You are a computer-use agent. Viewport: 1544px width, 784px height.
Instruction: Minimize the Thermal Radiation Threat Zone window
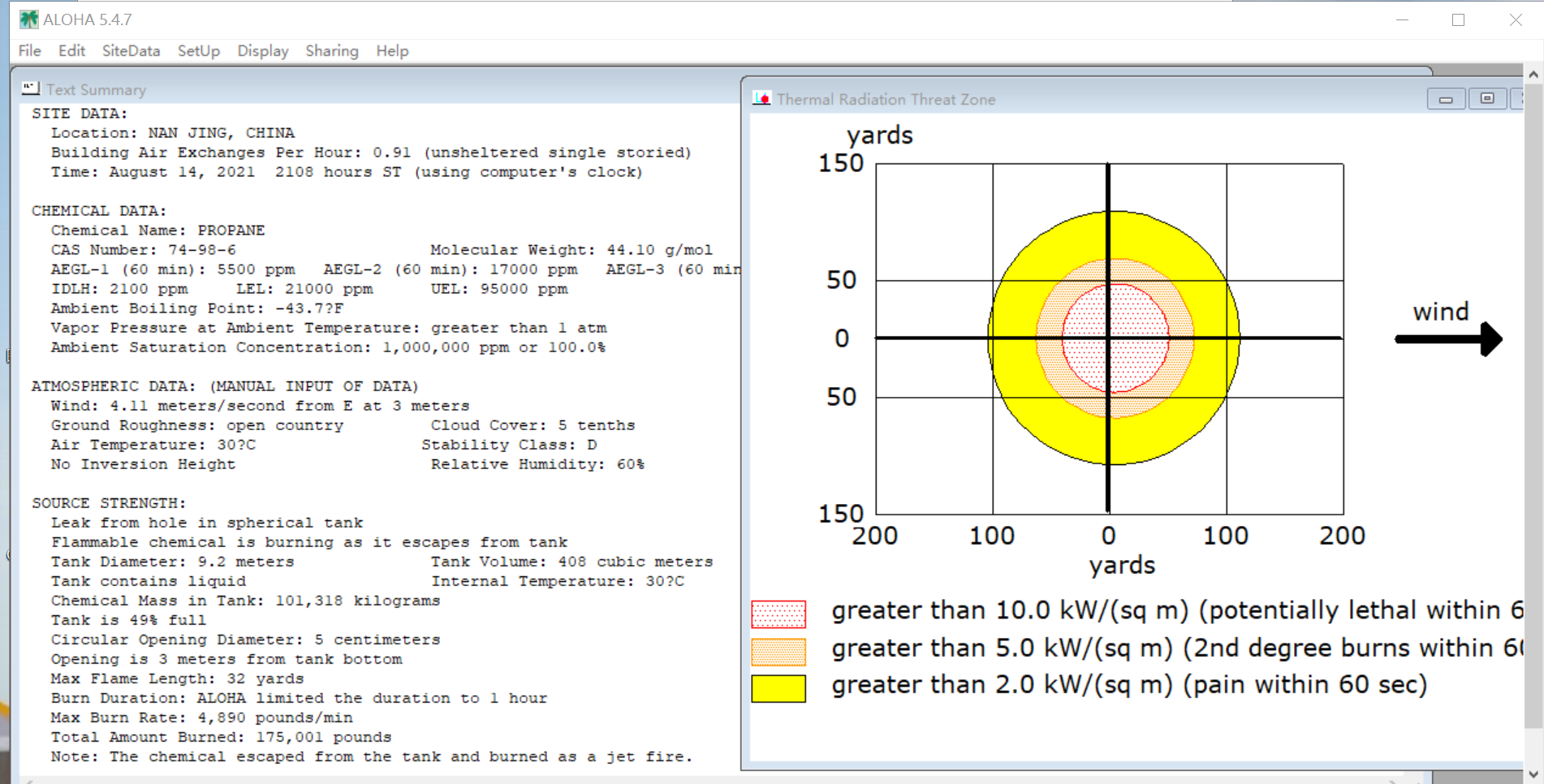[x=1446, y=99]
